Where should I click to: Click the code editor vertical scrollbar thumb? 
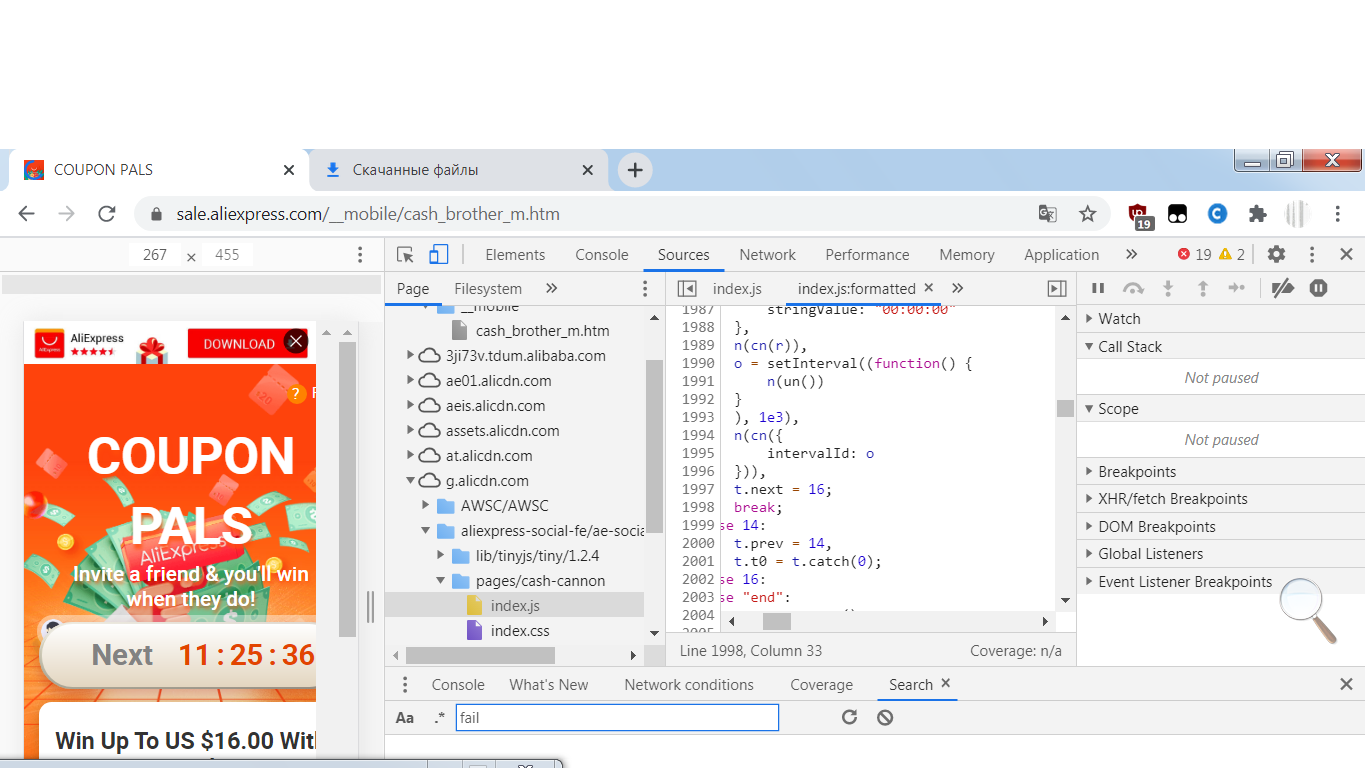click(x=1065, y=408)
